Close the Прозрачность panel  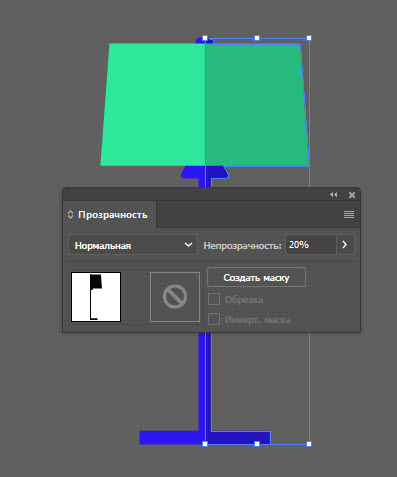tap(352, 195)
